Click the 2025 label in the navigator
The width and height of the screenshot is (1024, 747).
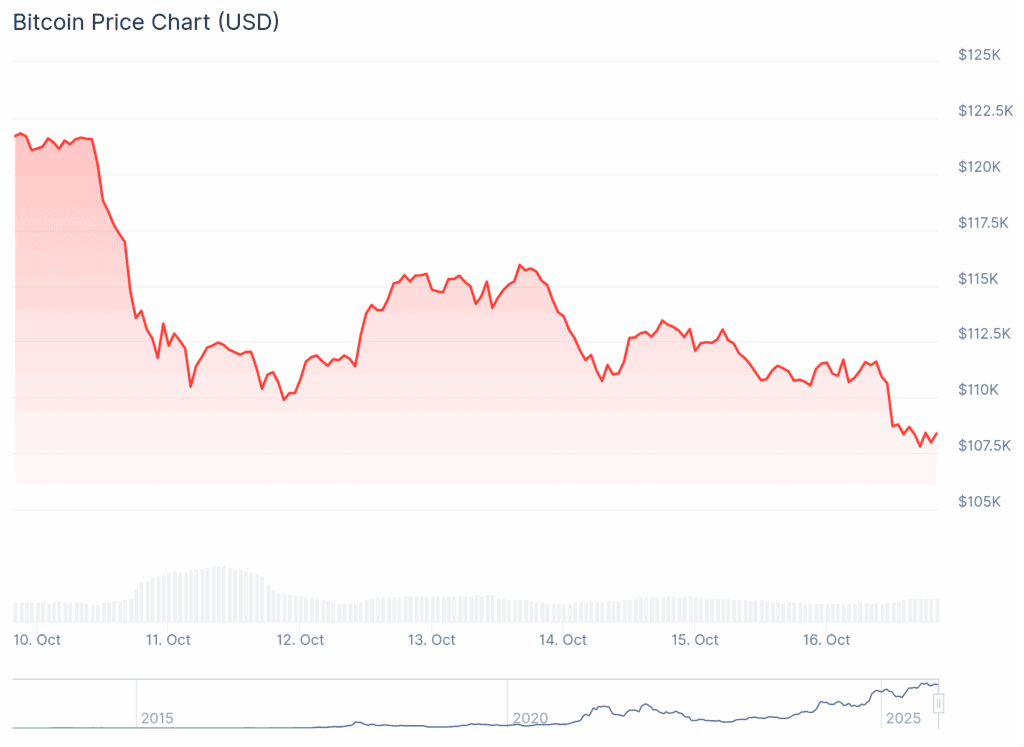click(903, 718)
